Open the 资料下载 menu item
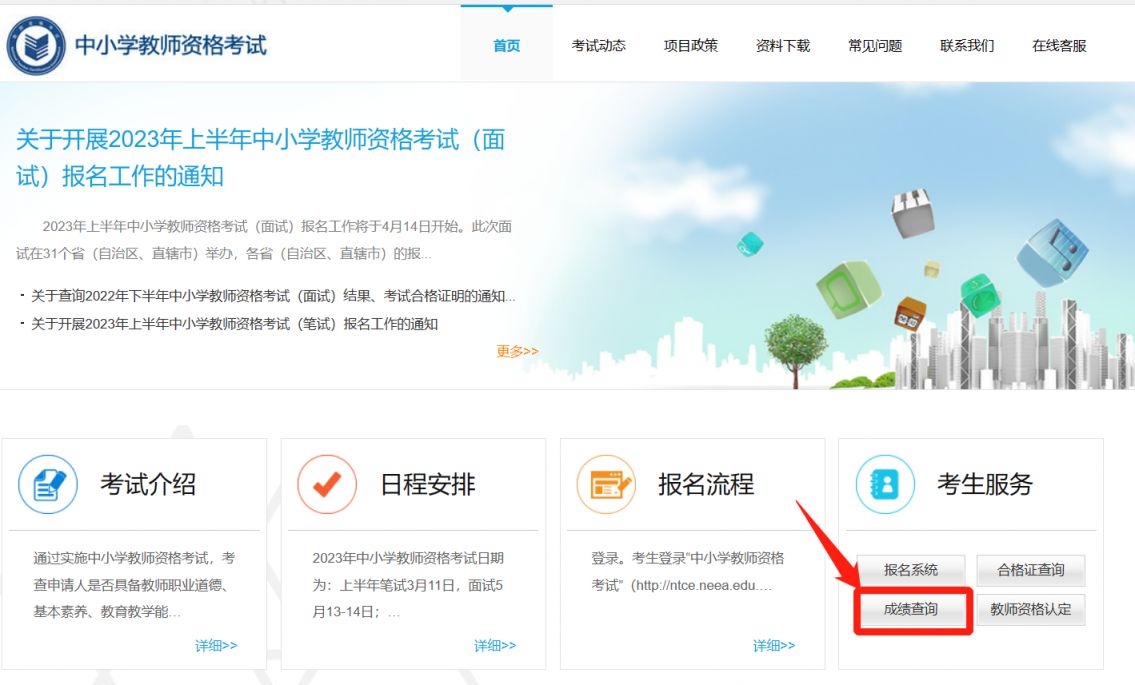 point(782,46)
